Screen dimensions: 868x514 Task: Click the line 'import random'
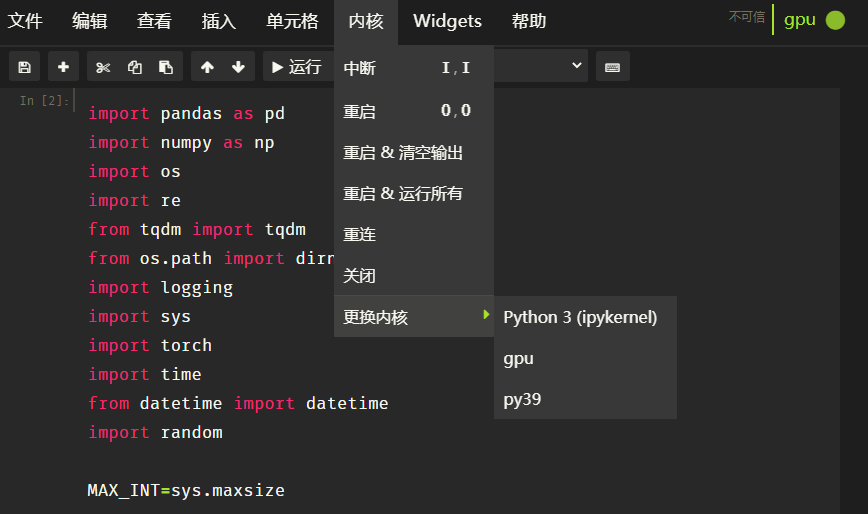155,432
